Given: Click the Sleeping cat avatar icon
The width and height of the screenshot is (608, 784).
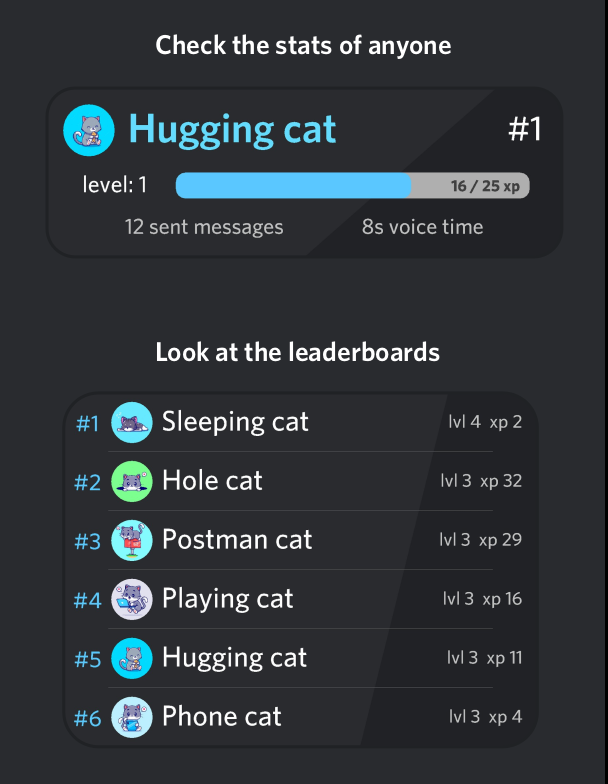Looking at the screenshot, I should 131,423.
